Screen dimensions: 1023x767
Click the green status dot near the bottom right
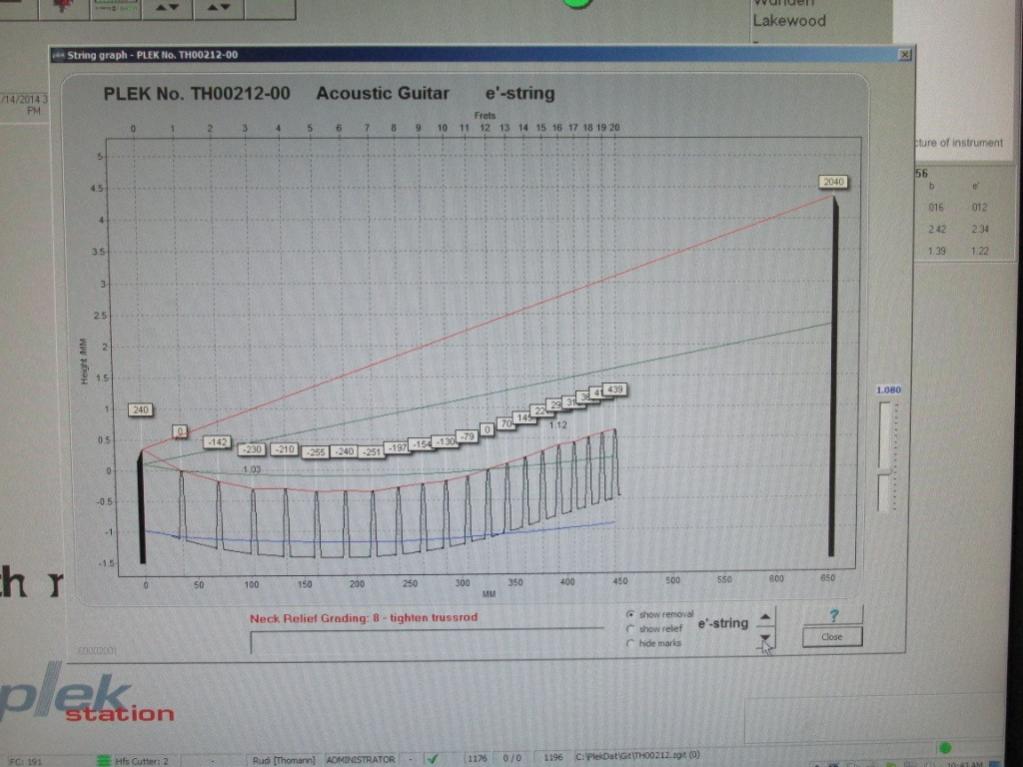945,747
